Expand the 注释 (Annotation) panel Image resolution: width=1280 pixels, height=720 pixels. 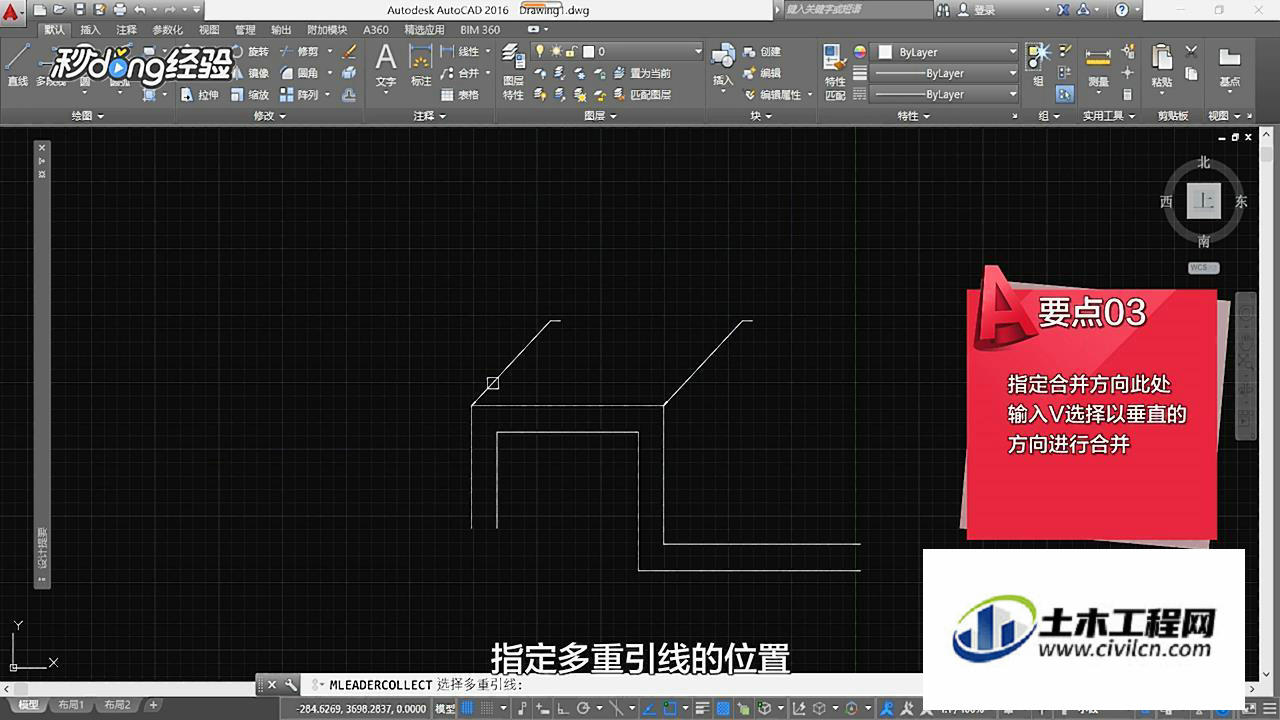pos(430,116)
